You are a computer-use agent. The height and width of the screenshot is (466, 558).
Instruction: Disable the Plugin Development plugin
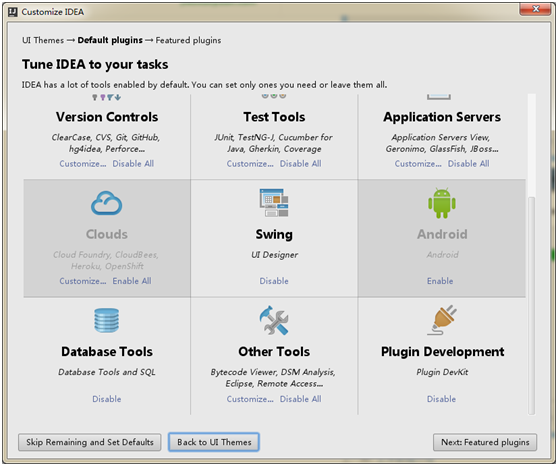tap(441, 399)
